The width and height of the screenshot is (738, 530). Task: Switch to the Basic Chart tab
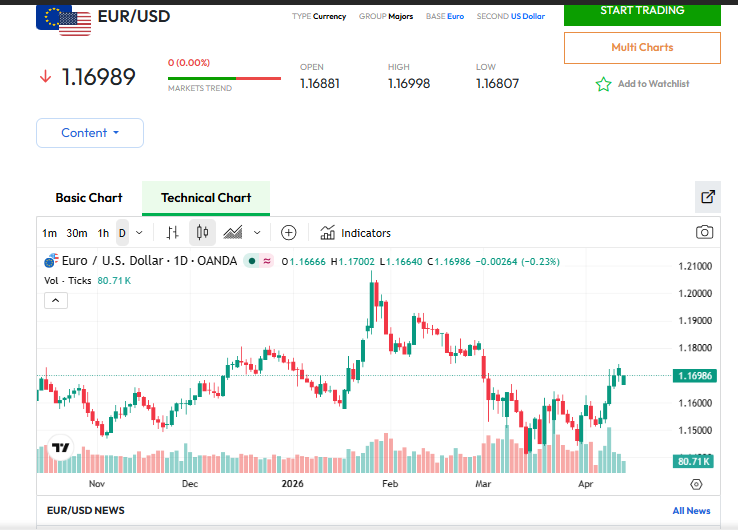[89, 198]
